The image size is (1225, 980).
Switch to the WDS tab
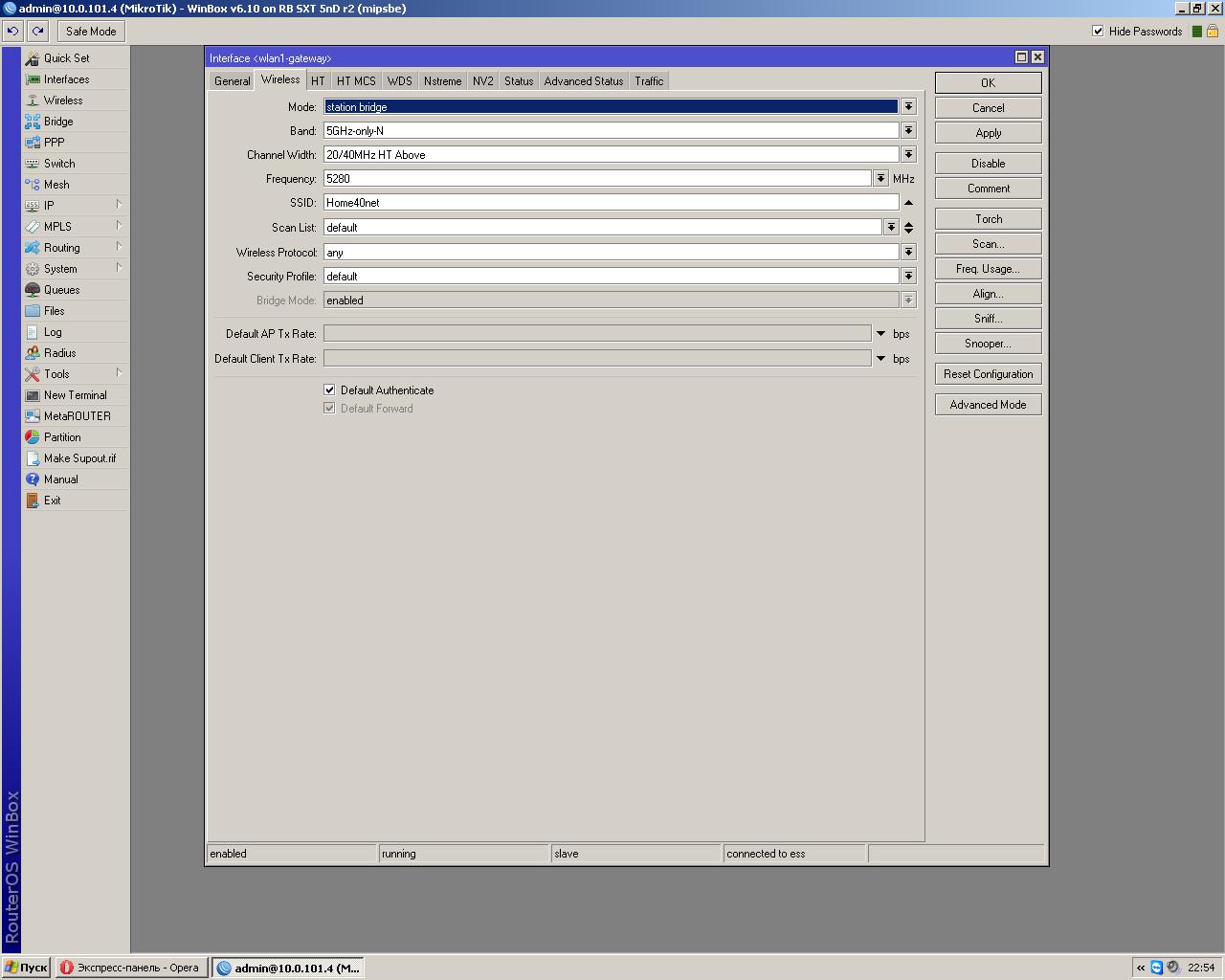pyautogui.click(x=399, y=81)
